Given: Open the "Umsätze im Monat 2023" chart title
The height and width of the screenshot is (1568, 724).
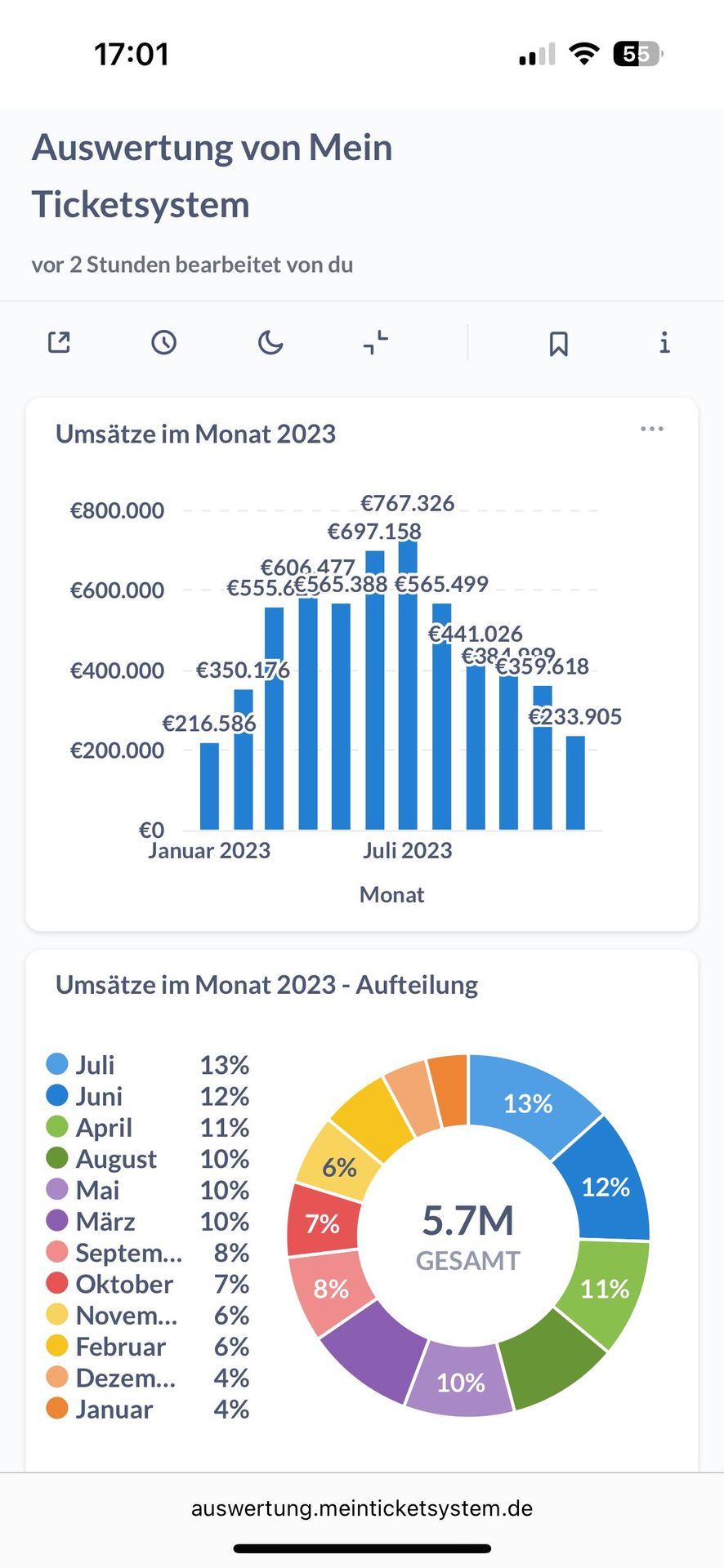Looking at the screenshot, I should pyautogui.click(x=195, y=434).
